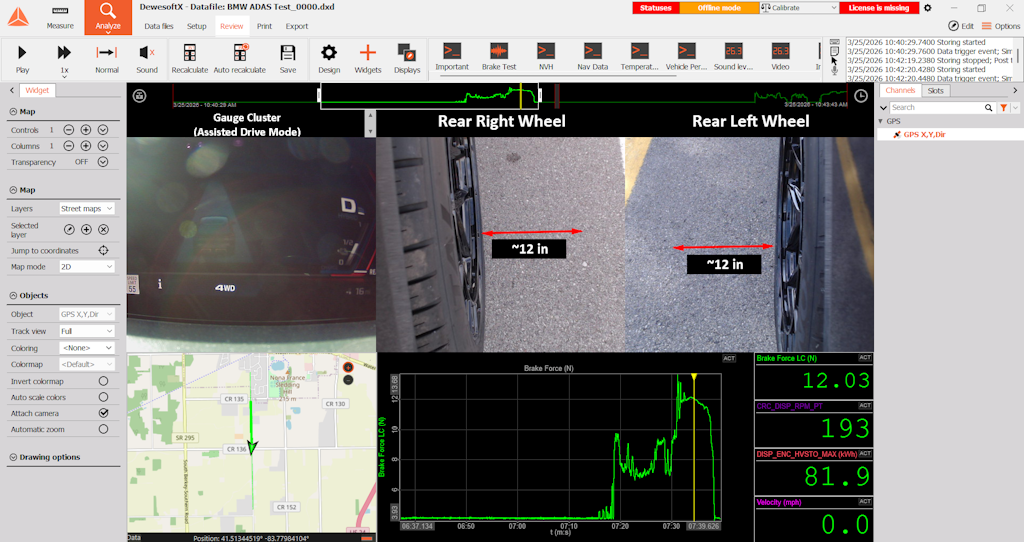Viewport: 1024px width, 542px height.
Task: Open the Measure mode
Action: coord(59,18)
